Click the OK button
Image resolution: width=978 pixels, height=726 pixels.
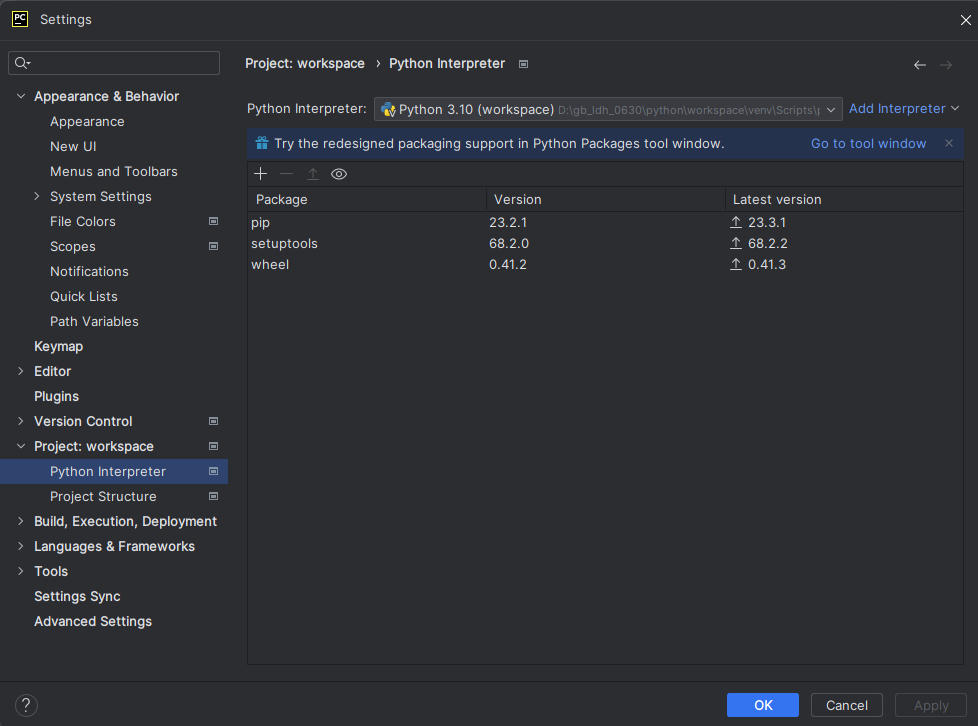(763, 705)
